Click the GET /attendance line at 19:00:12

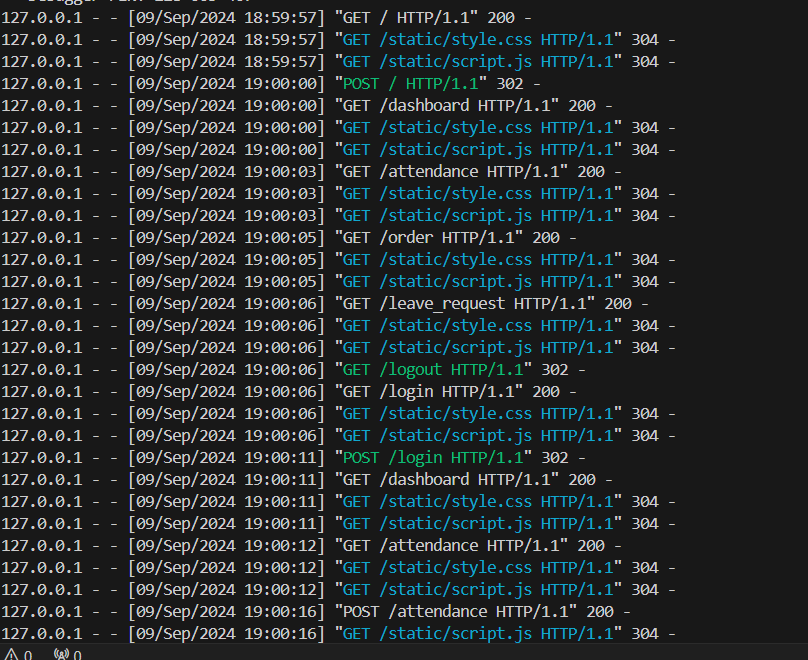point(311,546)
